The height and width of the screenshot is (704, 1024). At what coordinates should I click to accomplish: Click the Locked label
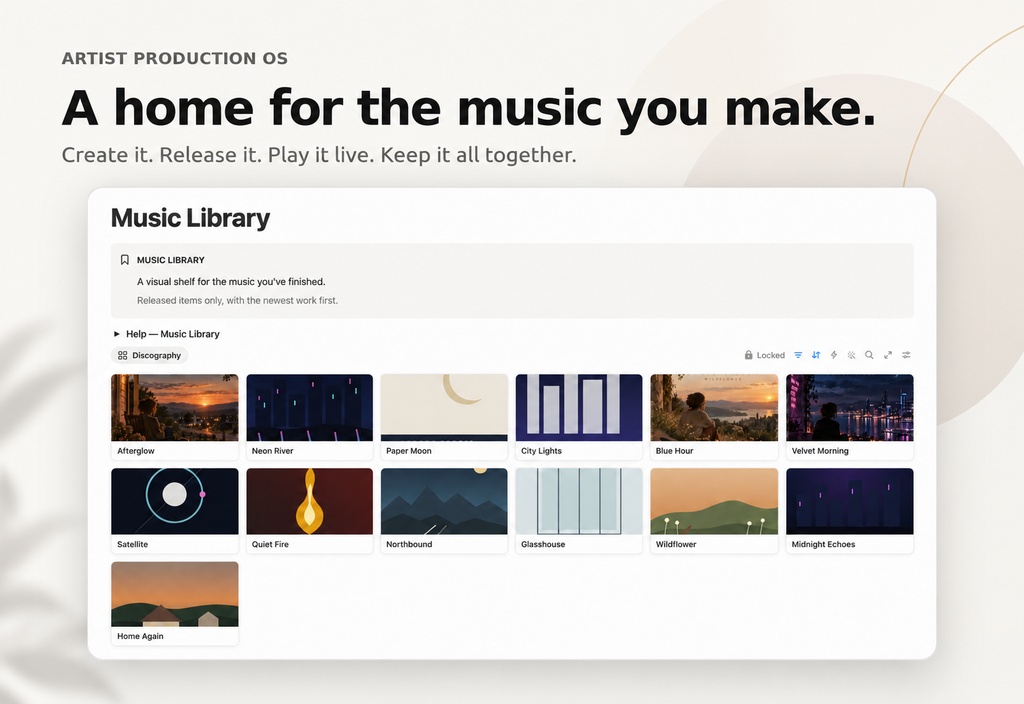(771, 355)
